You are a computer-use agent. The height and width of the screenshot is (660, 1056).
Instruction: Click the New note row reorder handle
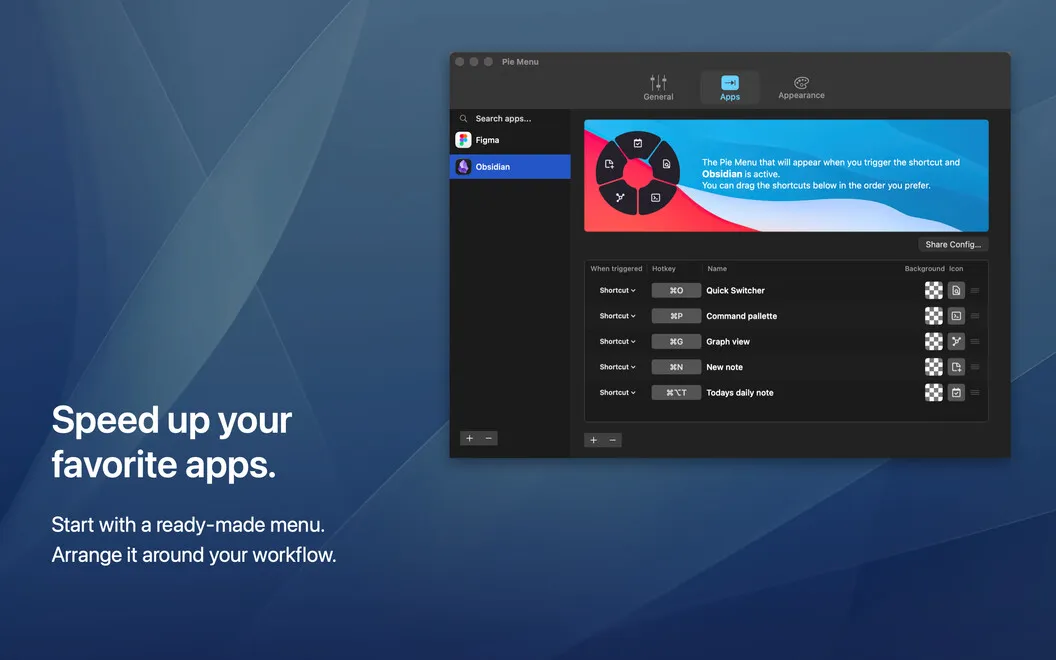975,367
